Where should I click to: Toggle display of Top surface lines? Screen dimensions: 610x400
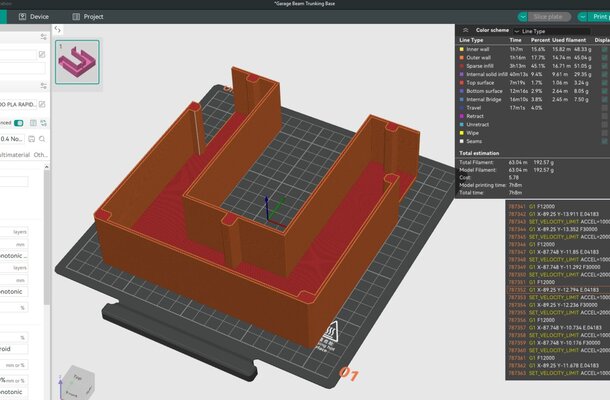[604, 83]
